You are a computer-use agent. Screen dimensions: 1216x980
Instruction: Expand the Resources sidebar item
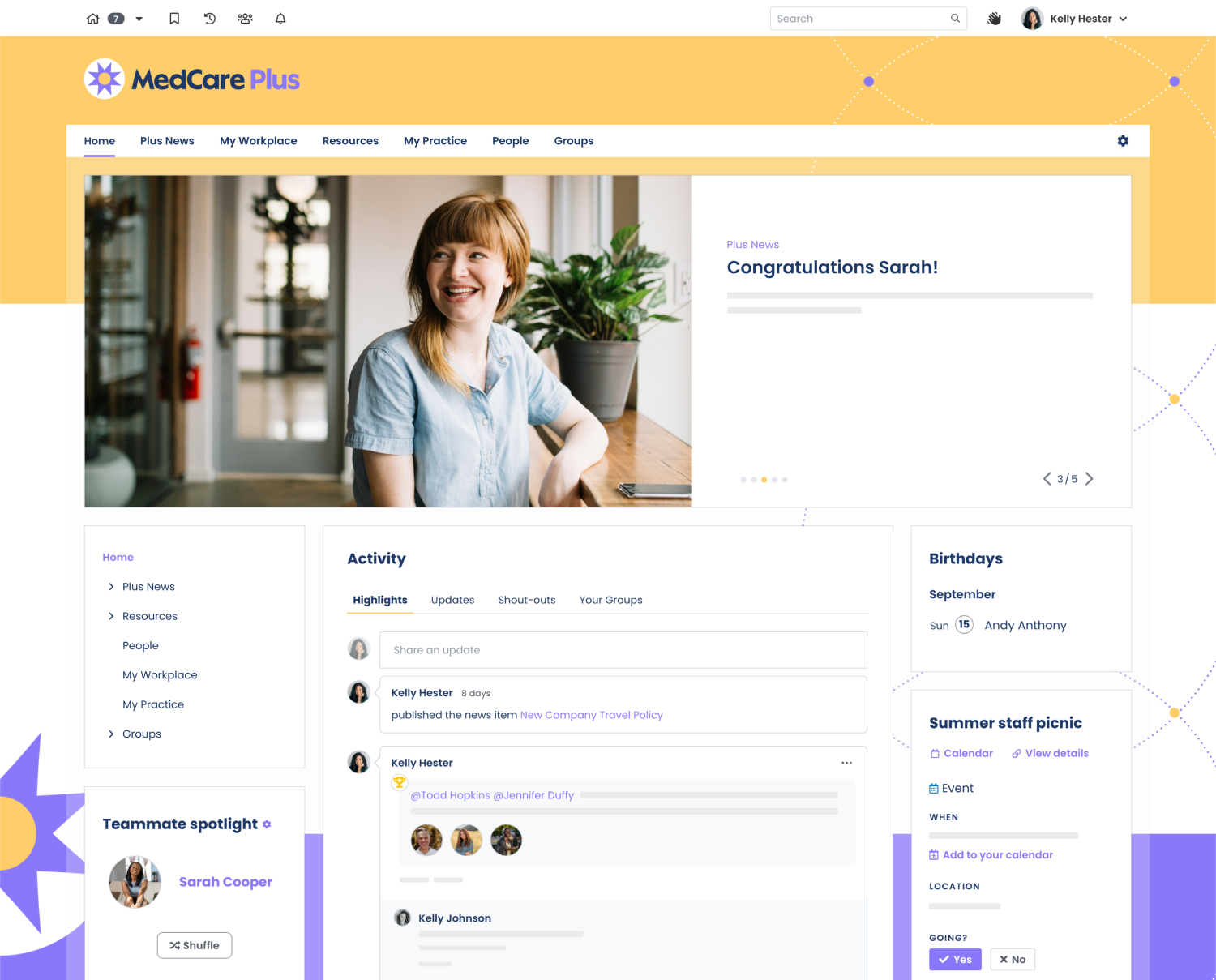(111, 616)
